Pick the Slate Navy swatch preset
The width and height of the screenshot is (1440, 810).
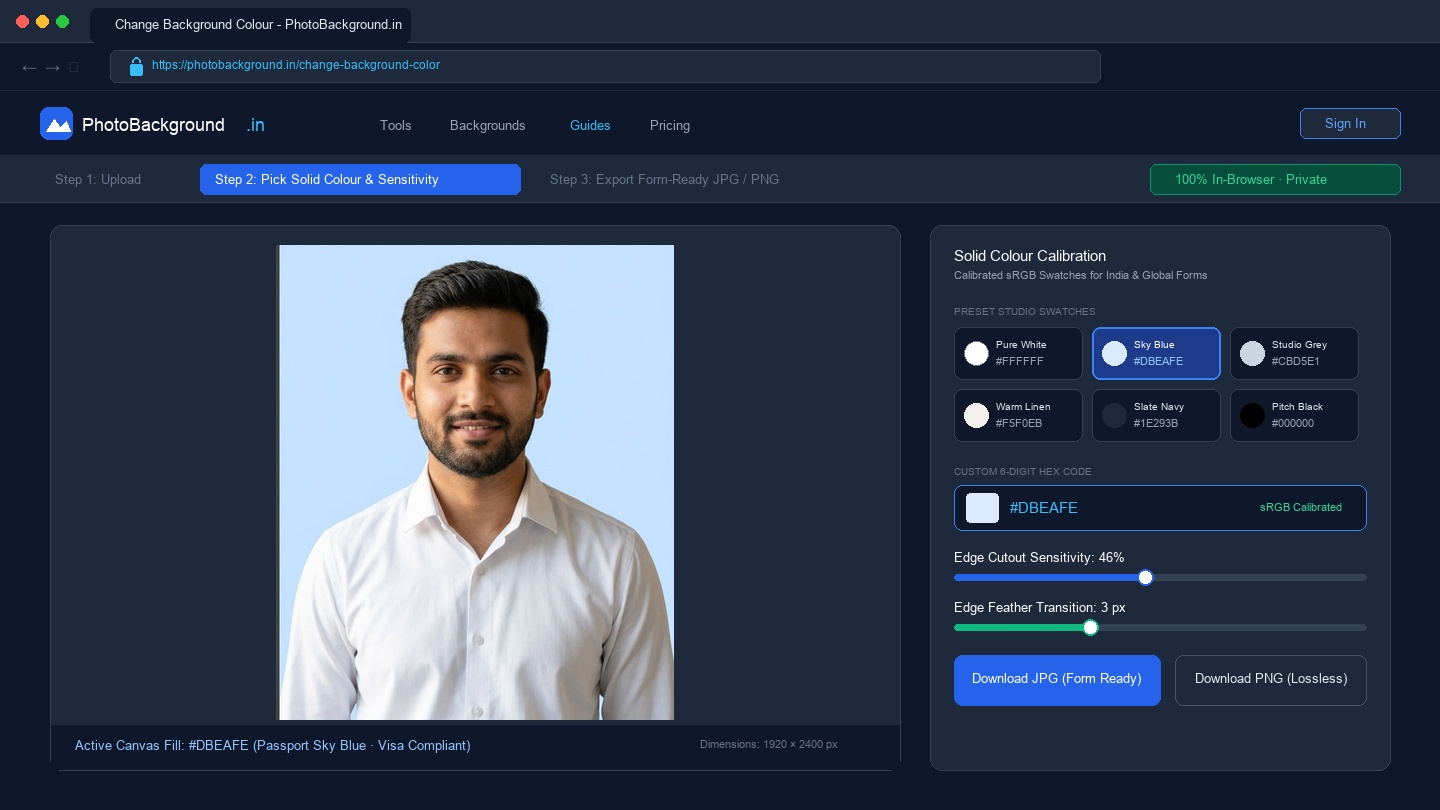tap(1156, 415)
